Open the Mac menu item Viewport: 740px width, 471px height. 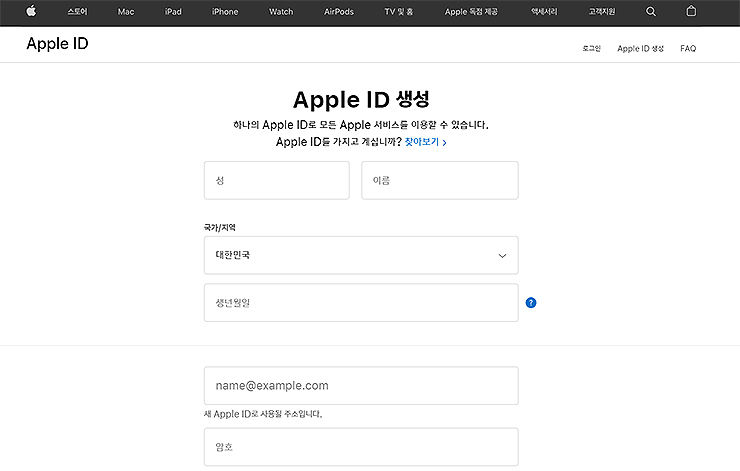126,11
